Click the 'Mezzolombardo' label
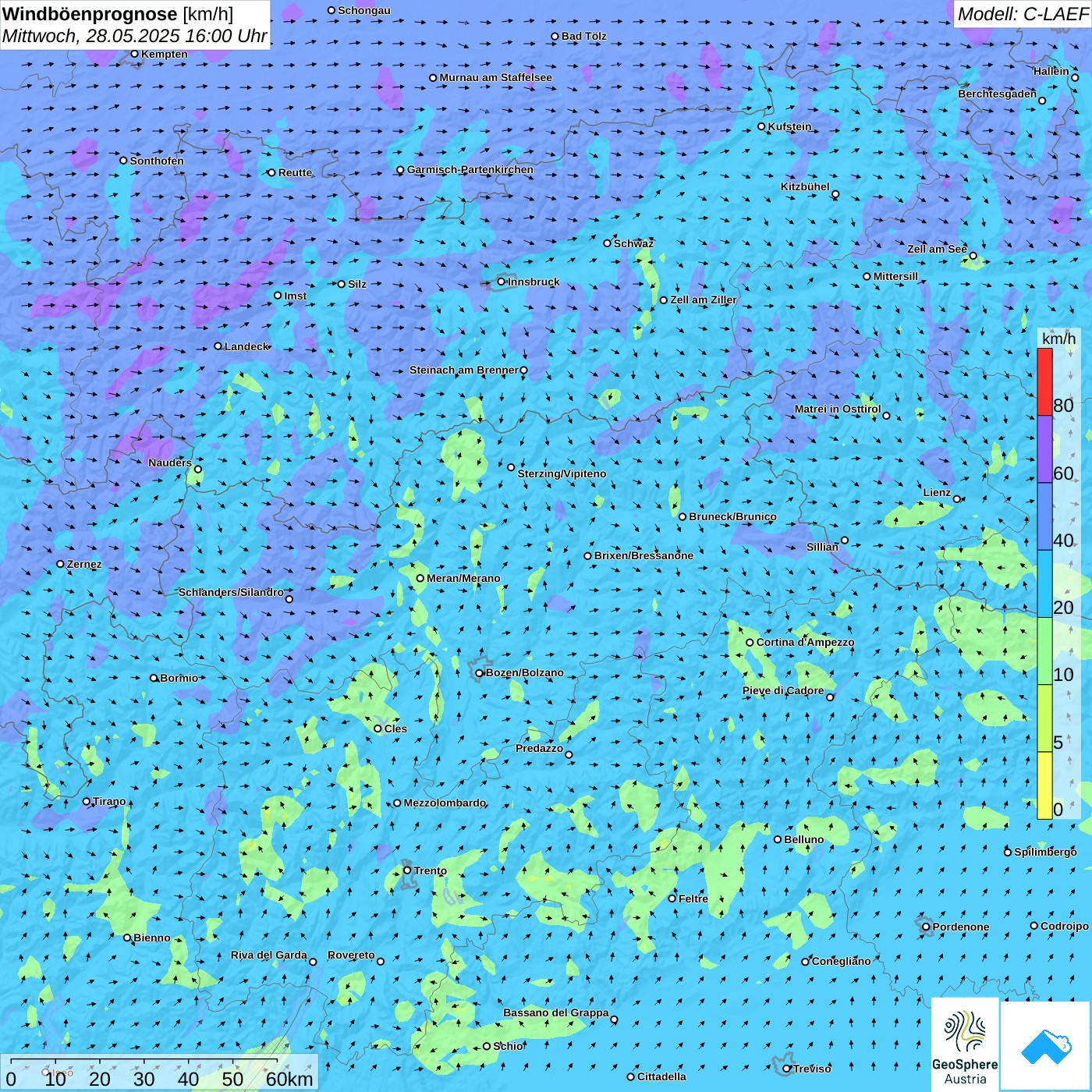The width and height of the screenshot is (1092, 1092). (x=445, y=803)
